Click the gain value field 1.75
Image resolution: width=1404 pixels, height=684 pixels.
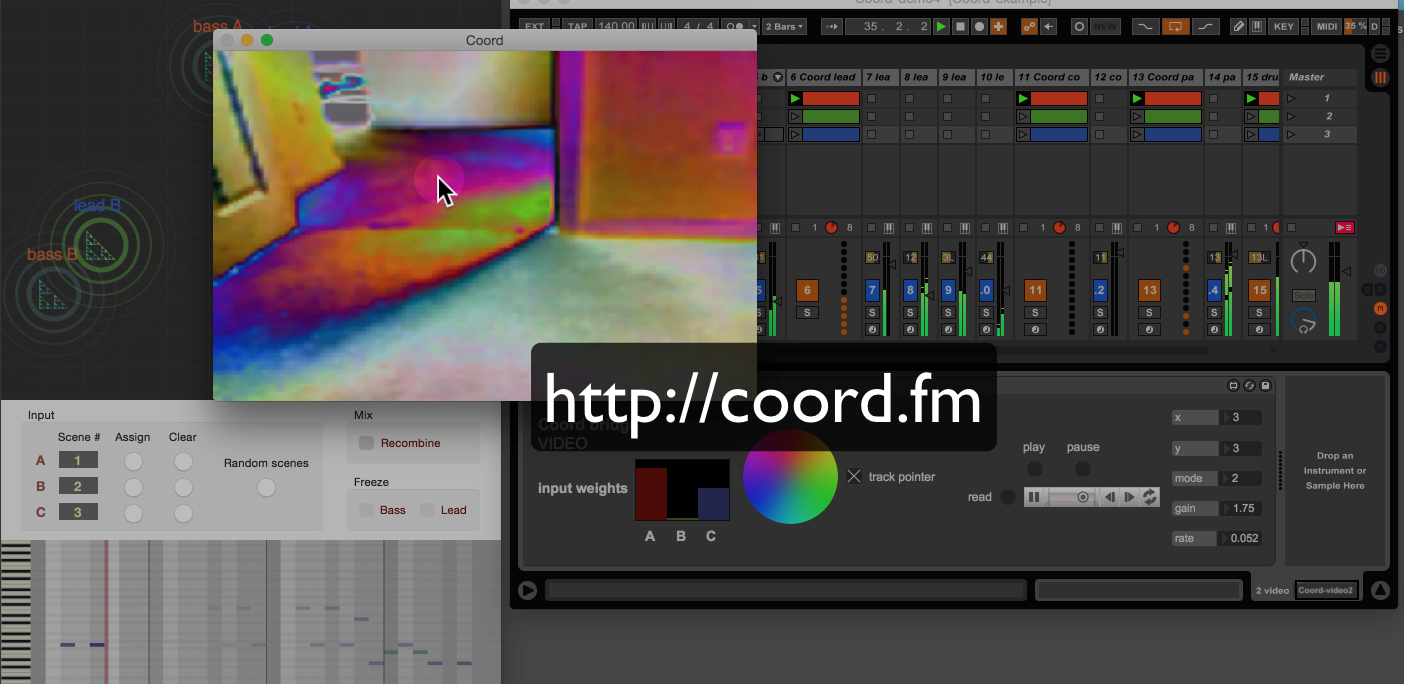1241,508
